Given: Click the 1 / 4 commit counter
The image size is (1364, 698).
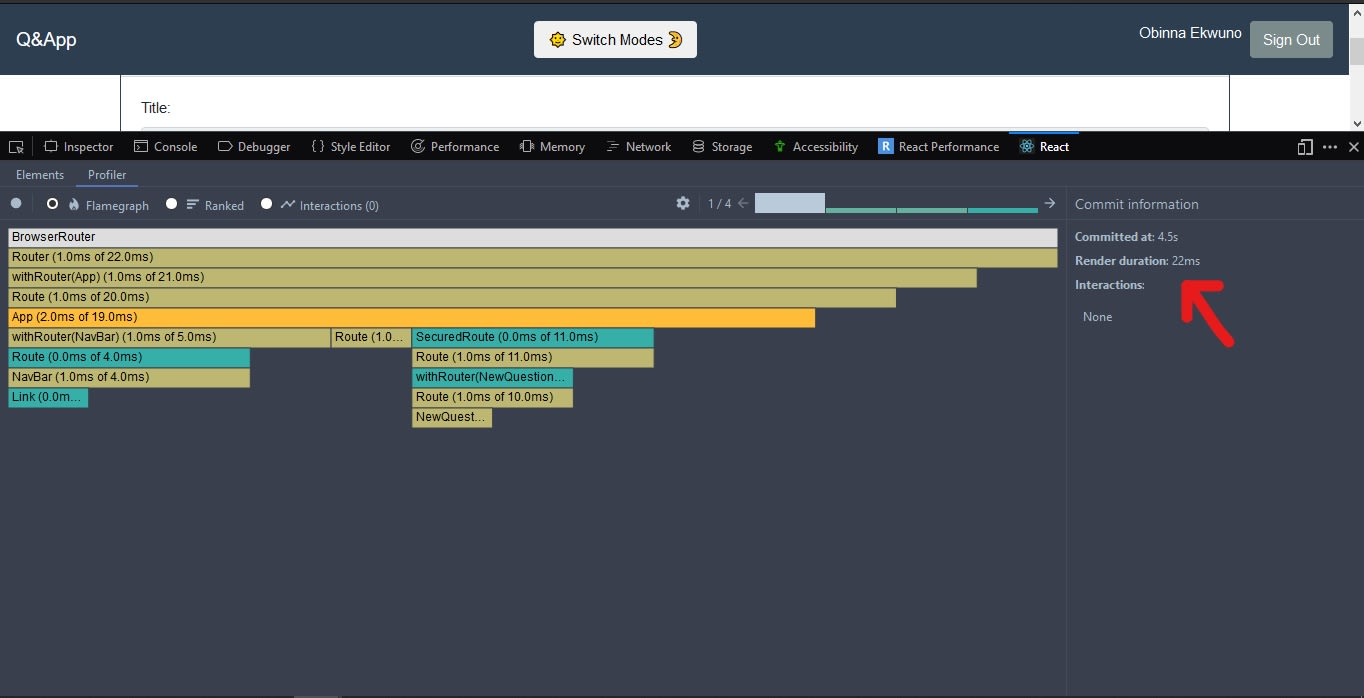Looking at the screenshot, I should [719, 203].
